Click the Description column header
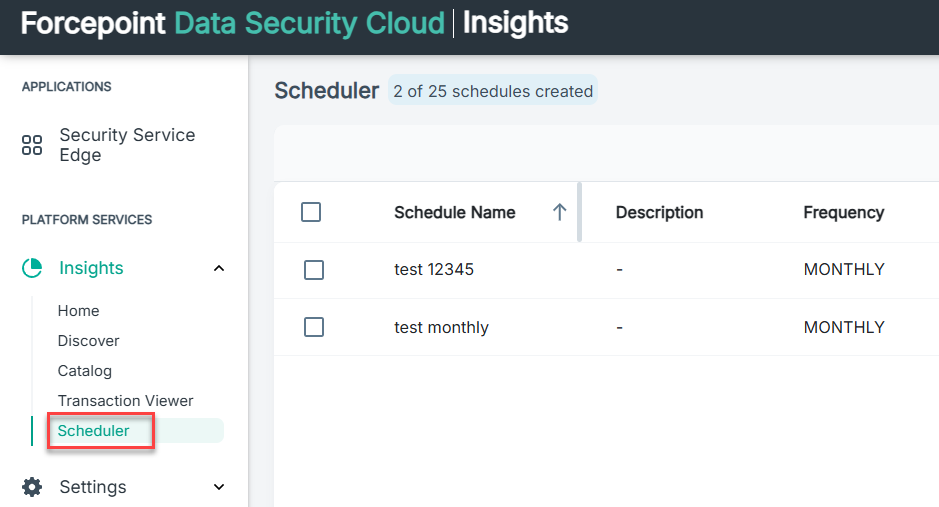This screenshot has height=507, width=939. 659,212
